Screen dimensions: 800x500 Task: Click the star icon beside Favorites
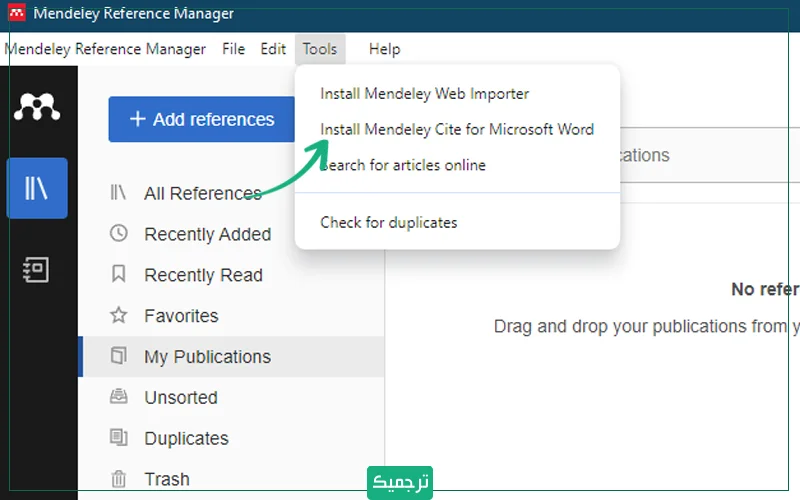coord(118,315)
